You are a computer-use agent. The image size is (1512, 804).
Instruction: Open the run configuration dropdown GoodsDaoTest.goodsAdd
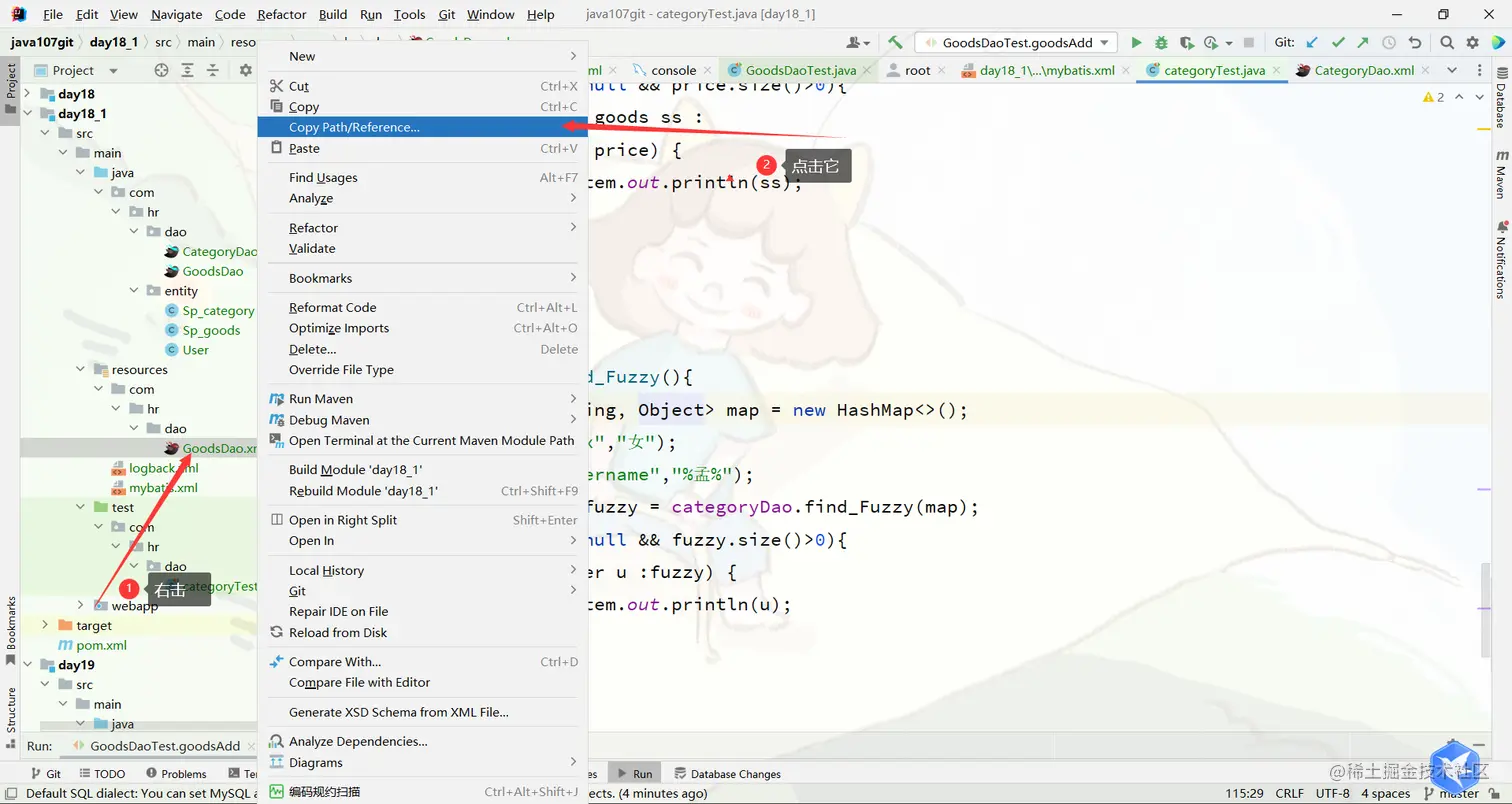click(1016, 43)
